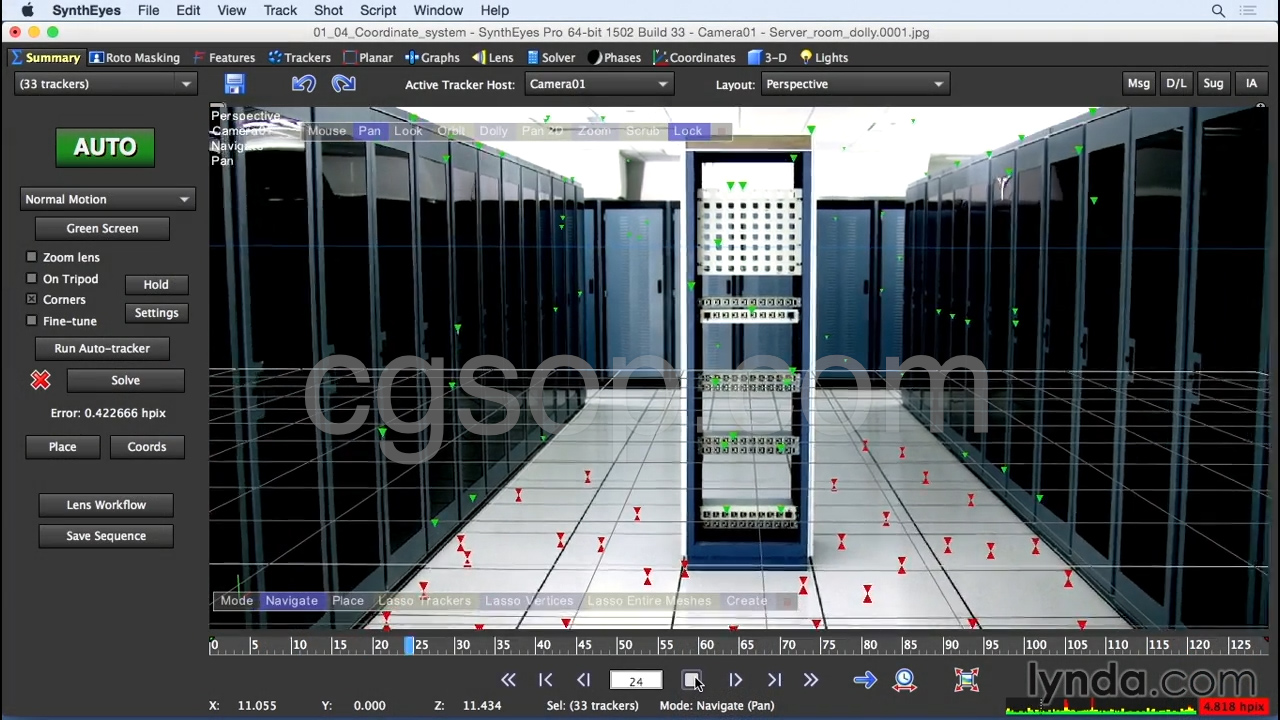Enable the Fine-tune checkbox
The image size is (1280, 720).
[x=32, y=321]
